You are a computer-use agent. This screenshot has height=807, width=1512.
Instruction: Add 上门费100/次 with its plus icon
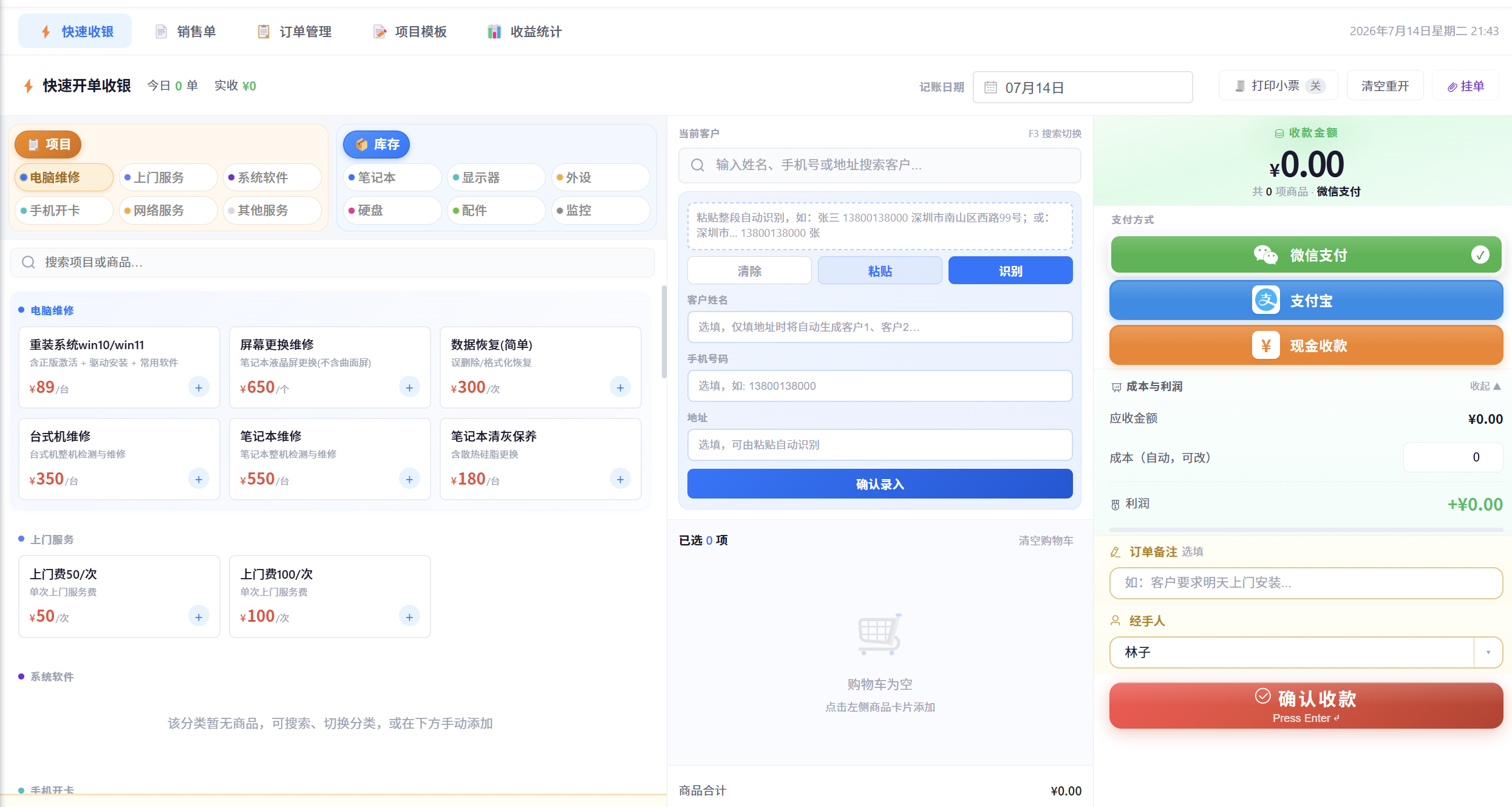(409, 617)
